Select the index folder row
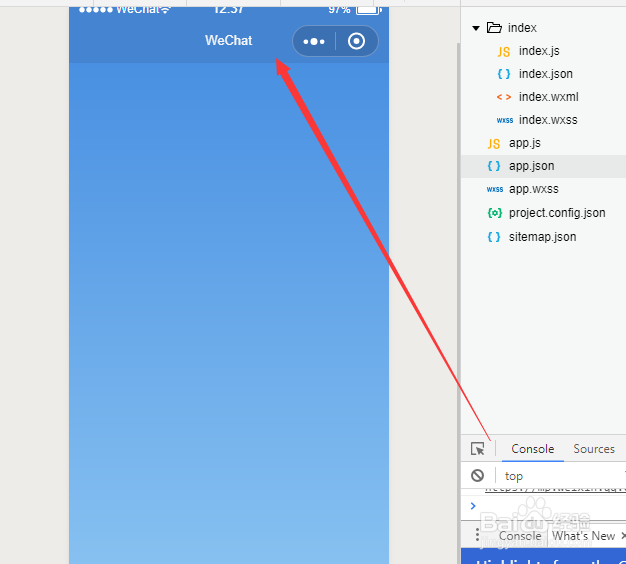 pyautogui.click(x=543, y=28)
